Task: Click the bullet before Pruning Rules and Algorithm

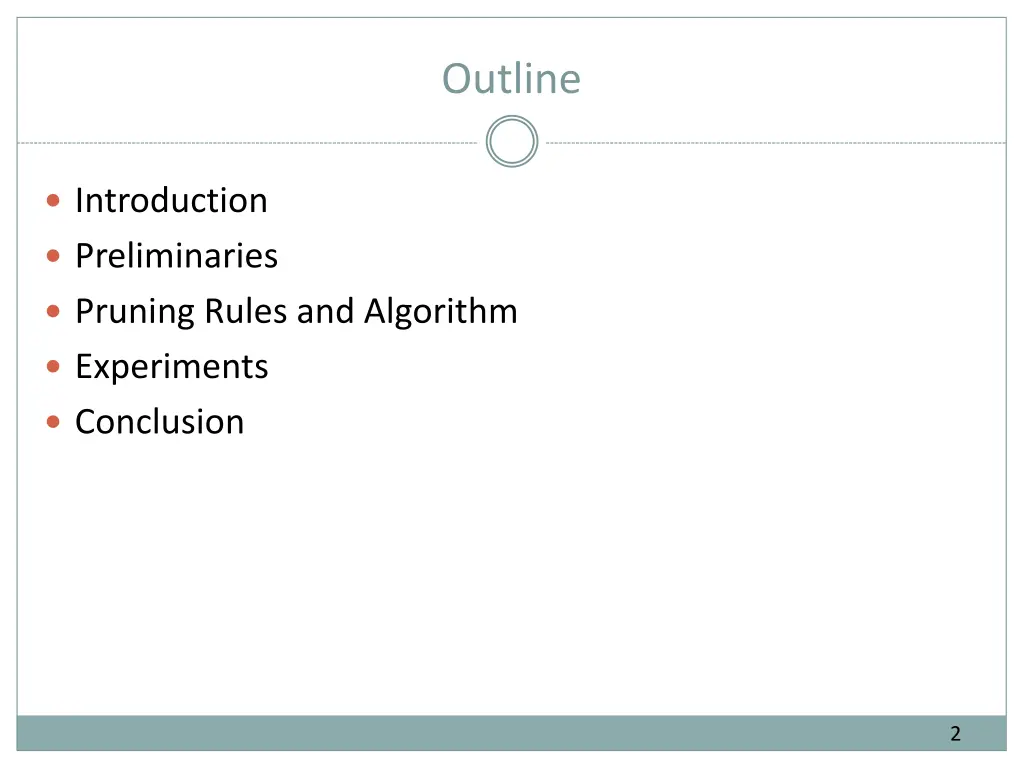Action: (x=54, y=311)
